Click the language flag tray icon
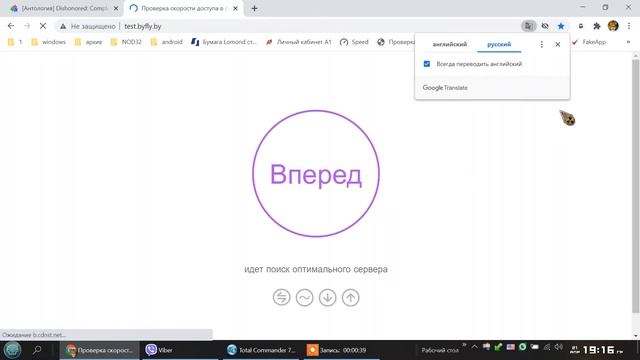Image resolution: width=640 pixels, height=360 pixels. coord(511,347)
